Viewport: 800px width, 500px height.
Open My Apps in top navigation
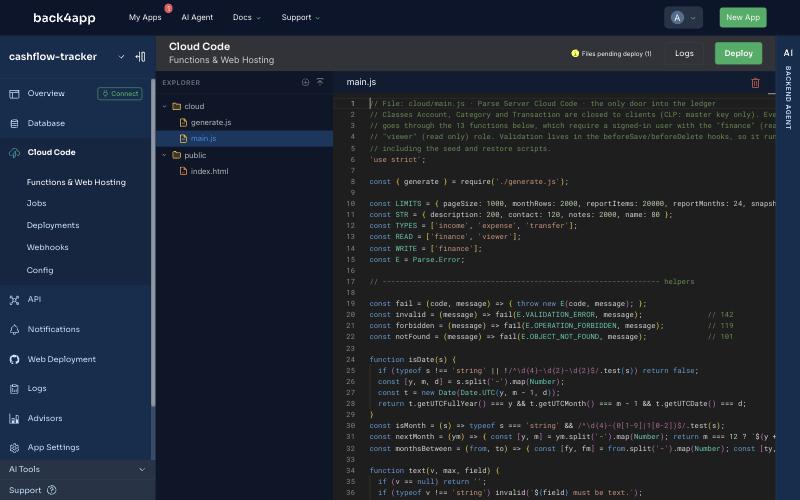pos(145,17)
